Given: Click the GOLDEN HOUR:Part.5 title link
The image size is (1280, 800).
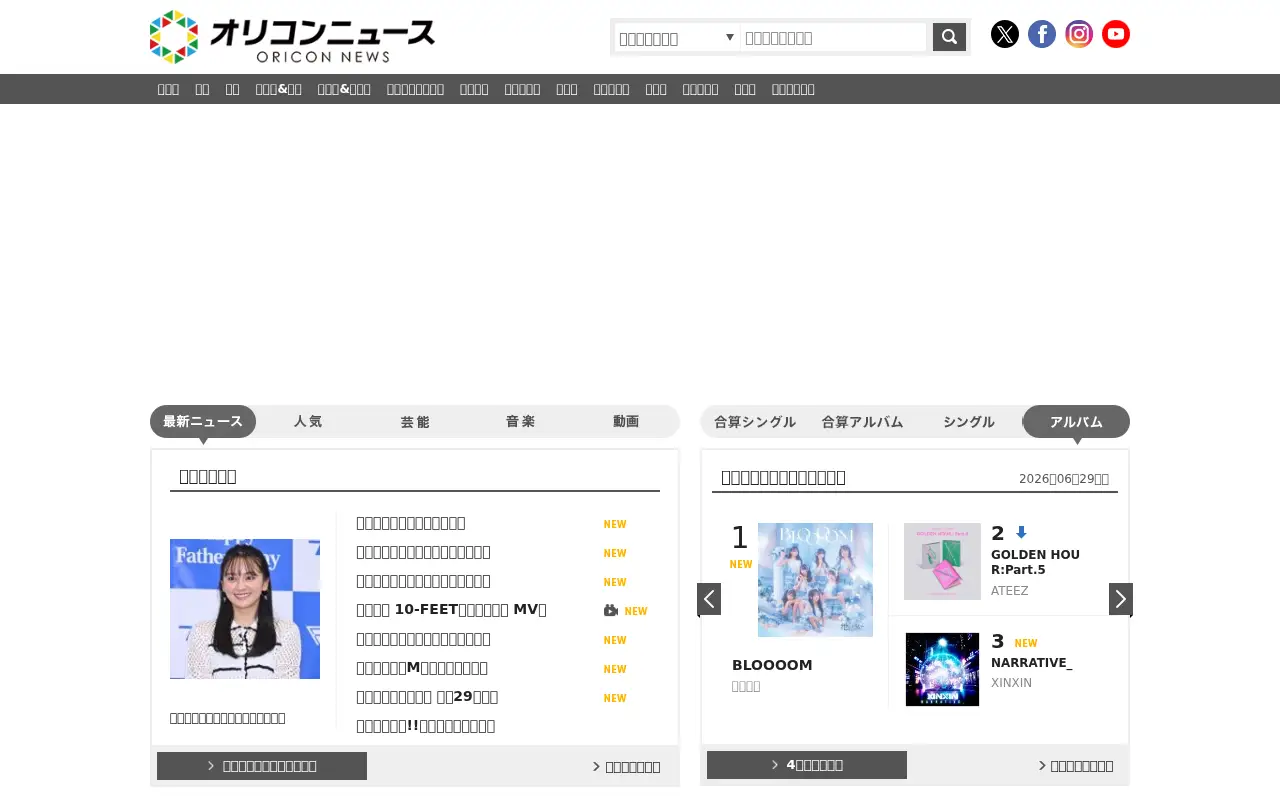Looking at the screenshot, I should click(1035, 562).
